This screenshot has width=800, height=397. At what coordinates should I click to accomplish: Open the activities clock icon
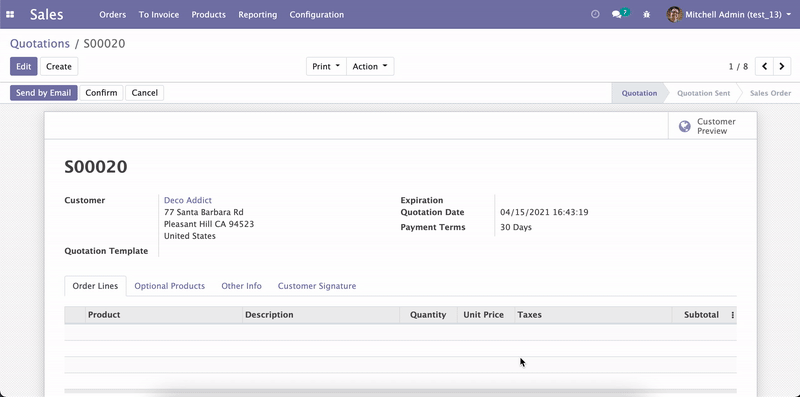pos(595,15)
